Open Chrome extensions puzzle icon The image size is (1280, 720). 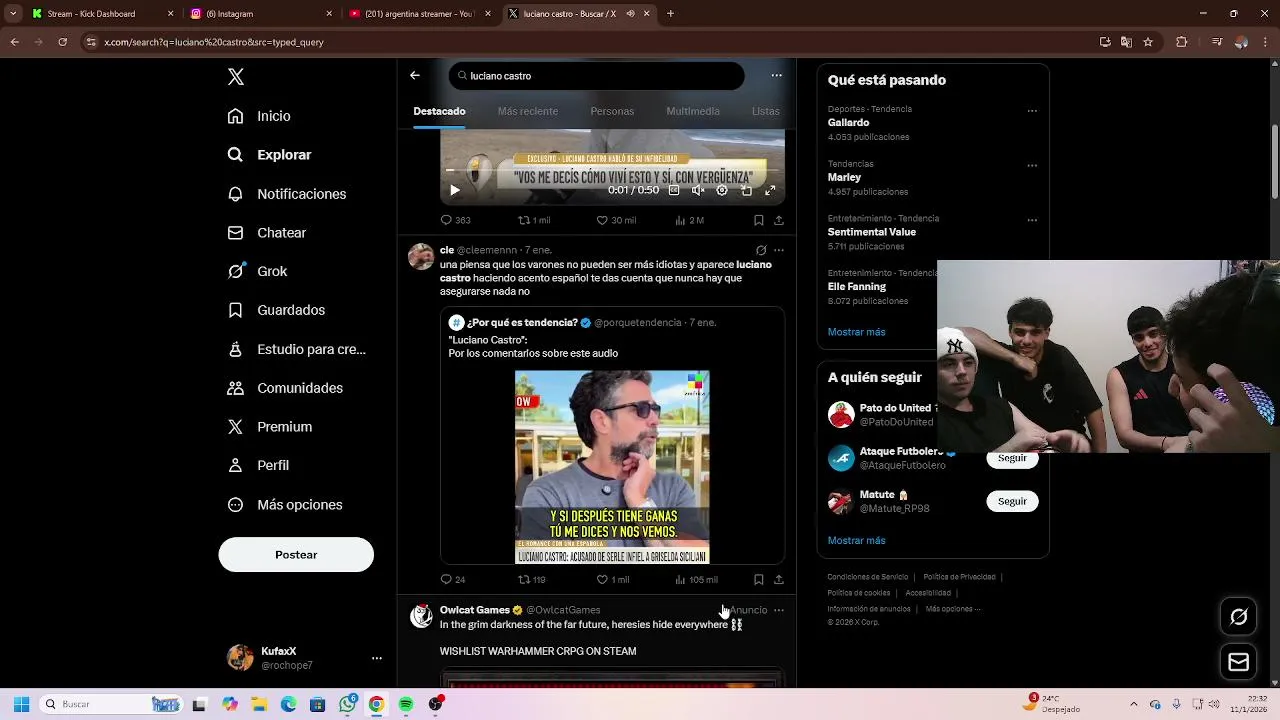(x=1182, y=42)
